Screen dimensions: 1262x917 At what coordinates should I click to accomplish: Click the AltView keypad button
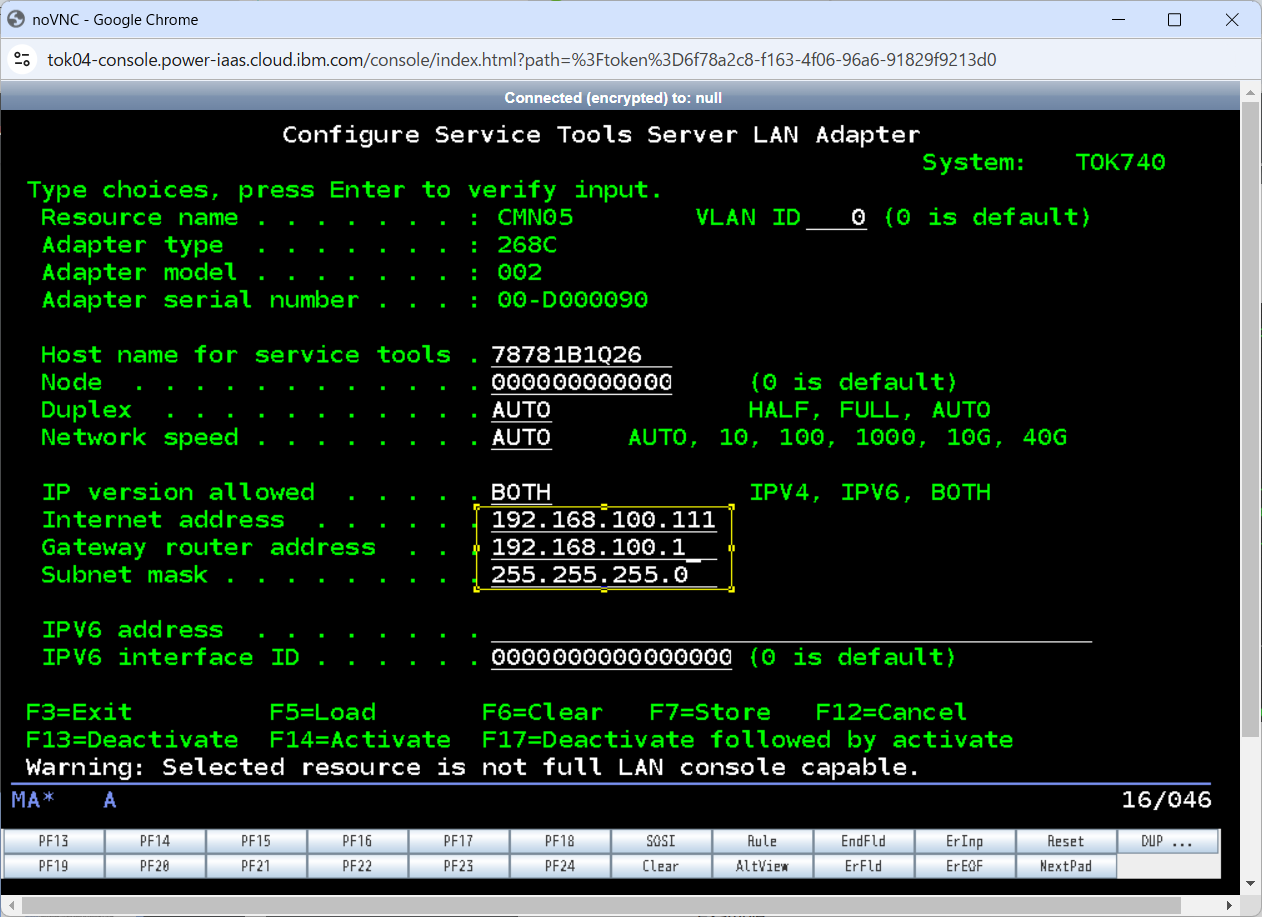pyautogui.click(x=762, y=866)
